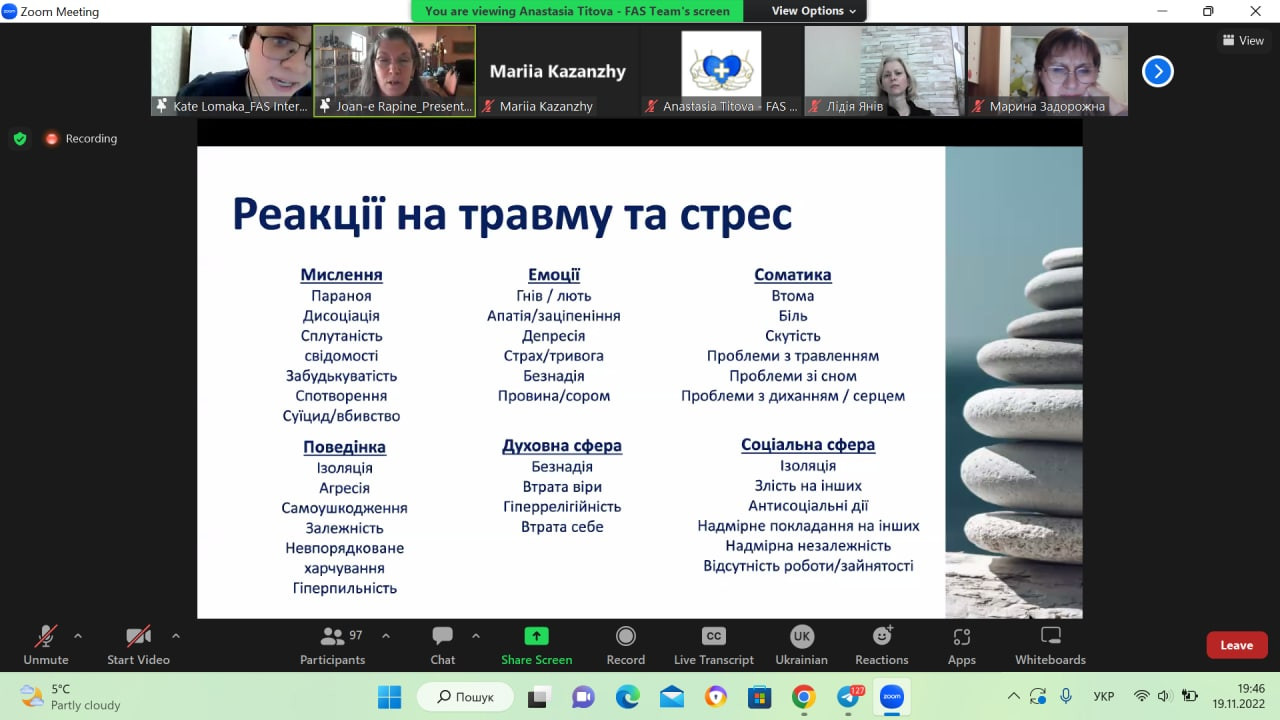Click the slide heading 'Поведінка'
Viewport: 1280px width, 720px height.
(344, 447)
